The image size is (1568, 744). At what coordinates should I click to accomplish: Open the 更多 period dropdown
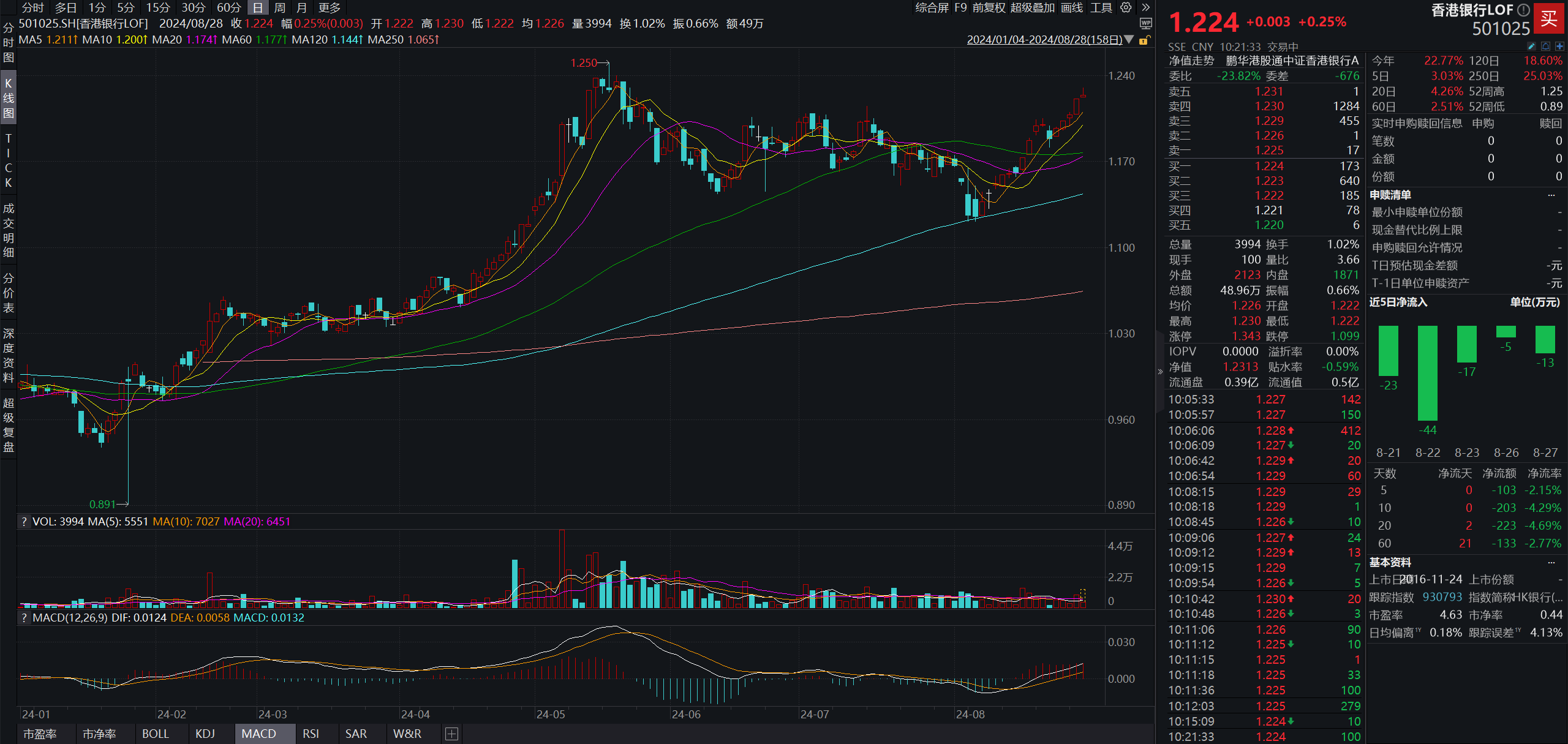pos(330,7)
